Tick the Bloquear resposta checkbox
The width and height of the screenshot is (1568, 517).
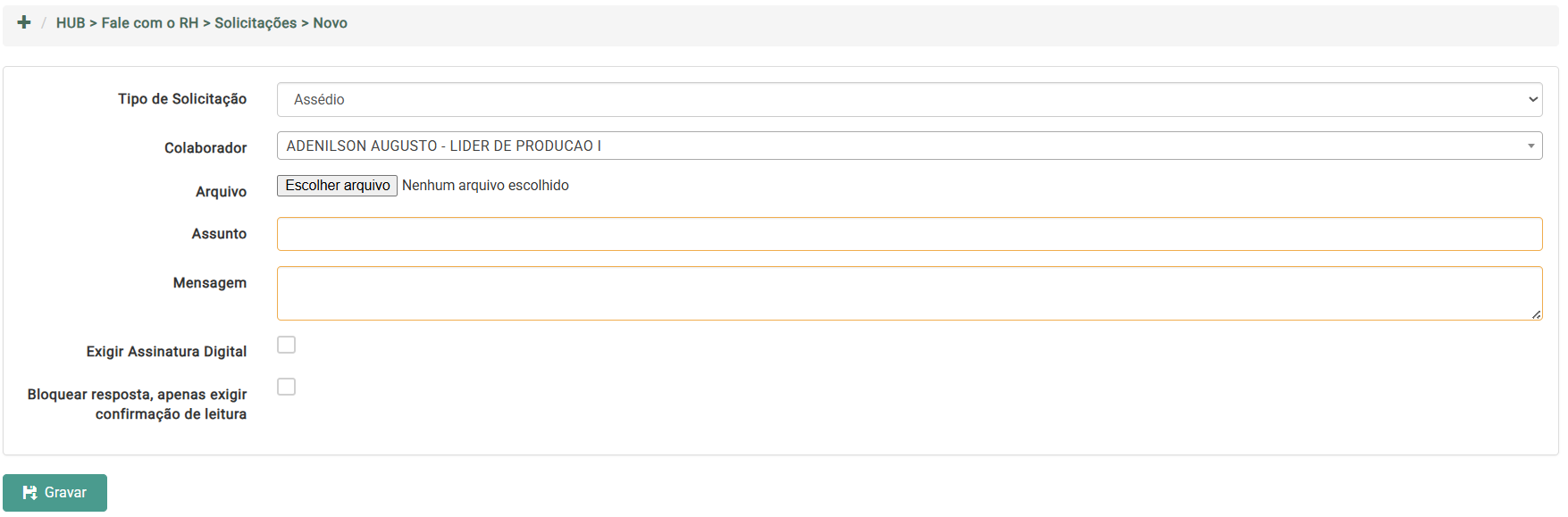click(x=286, y=387)
